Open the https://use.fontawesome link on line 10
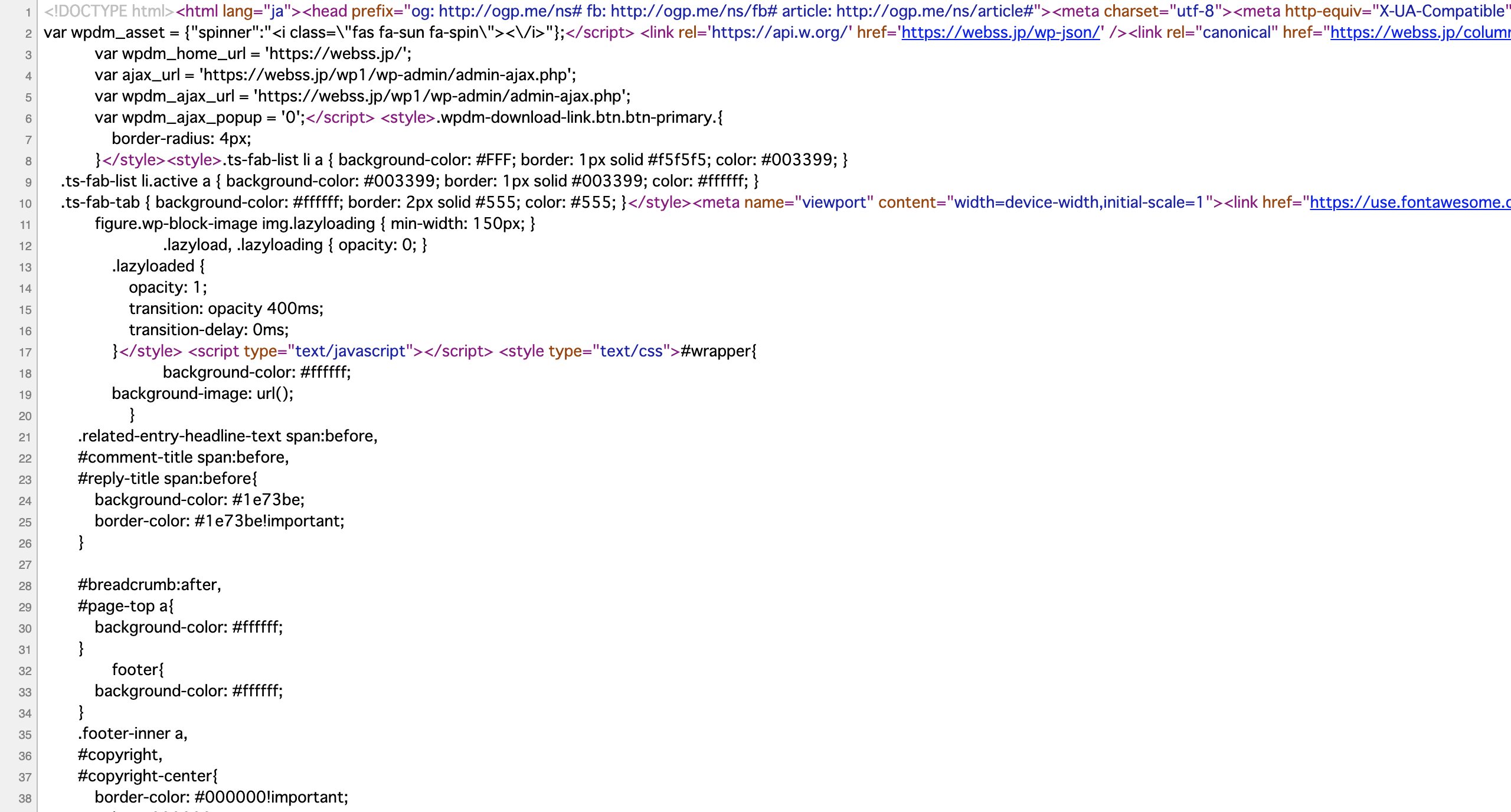 click(x=1410, y=202)
